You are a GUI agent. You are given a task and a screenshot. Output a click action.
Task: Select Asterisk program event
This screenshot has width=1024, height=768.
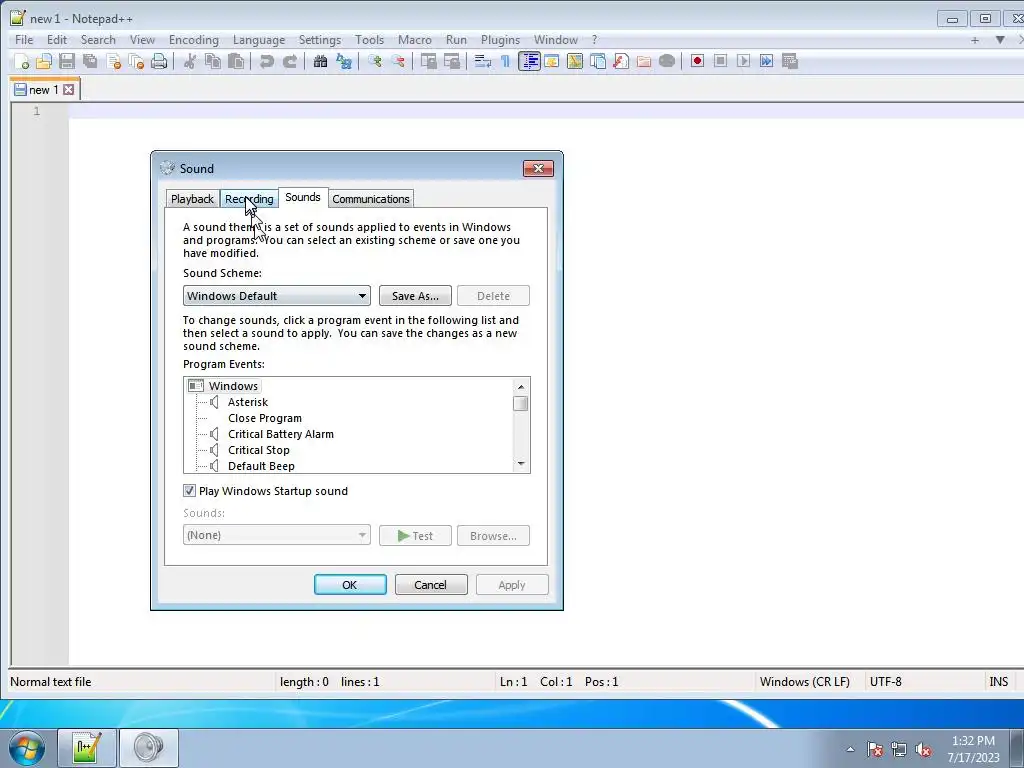248,402
